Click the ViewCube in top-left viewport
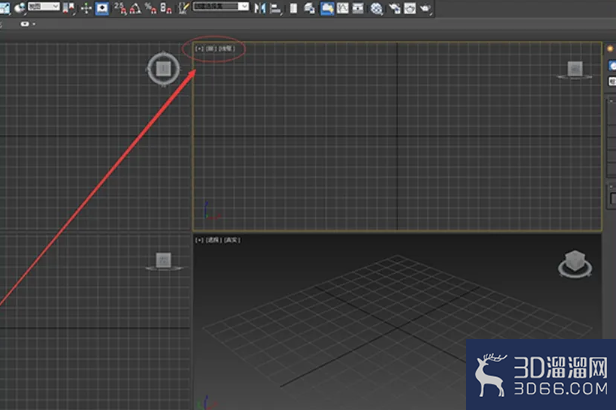The width and height of the screenshot is (616, 410). coord(163,69)
